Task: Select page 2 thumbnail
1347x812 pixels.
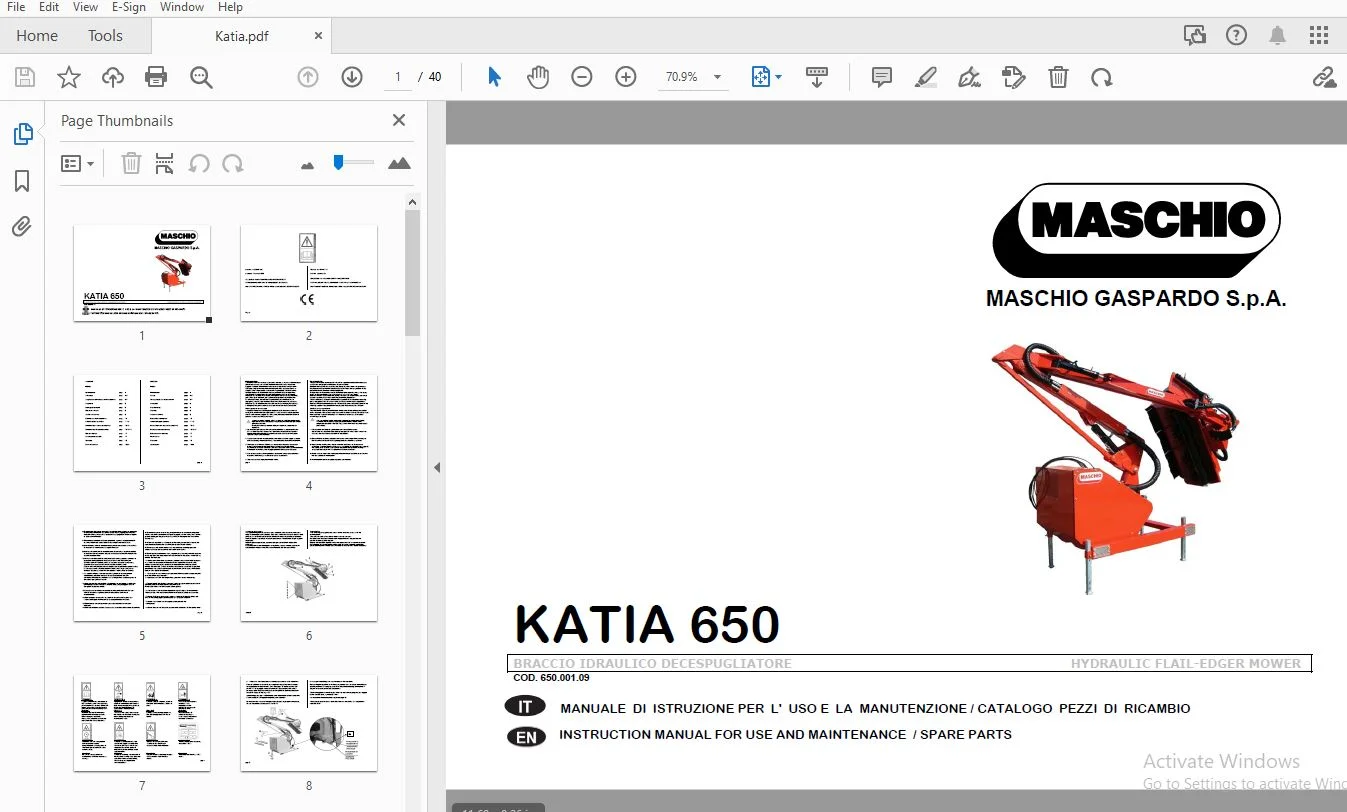Action: (x=309, y=273)
